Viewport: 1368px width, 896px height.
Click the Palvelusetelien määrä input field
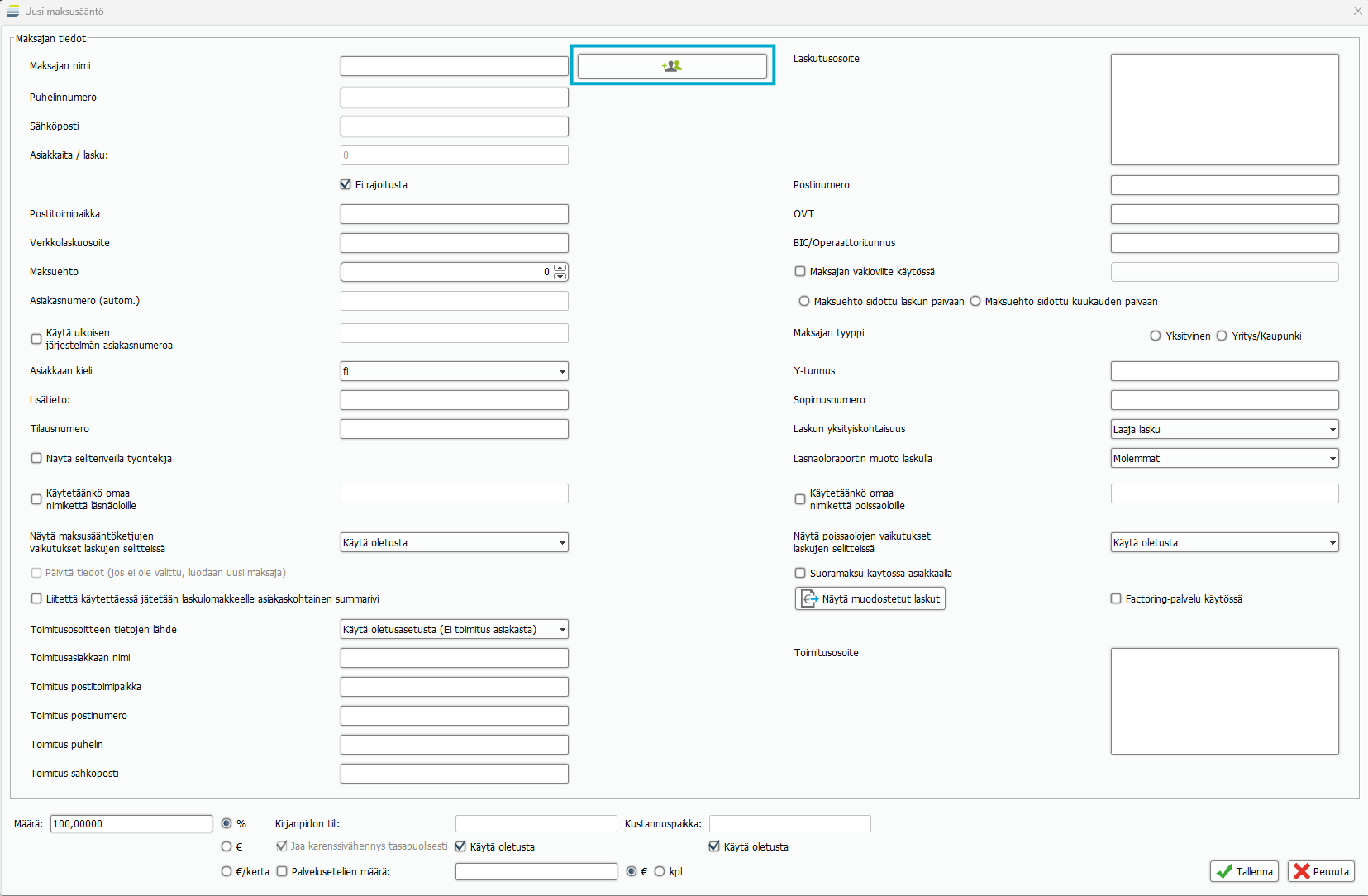[536, 871]
